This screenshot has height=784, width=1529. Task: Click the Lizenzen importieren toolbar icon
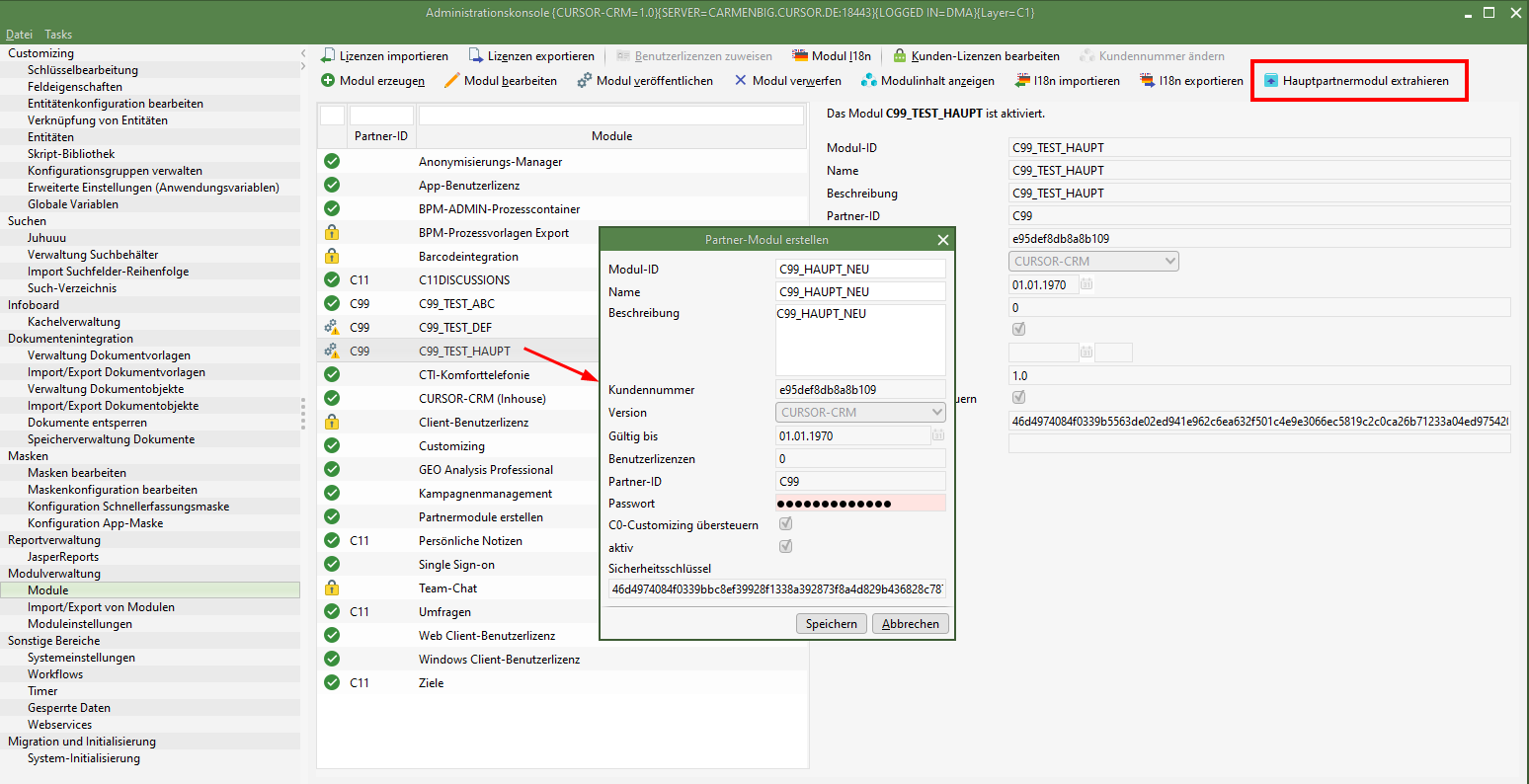pyautogui.click(x=328, y=56)
